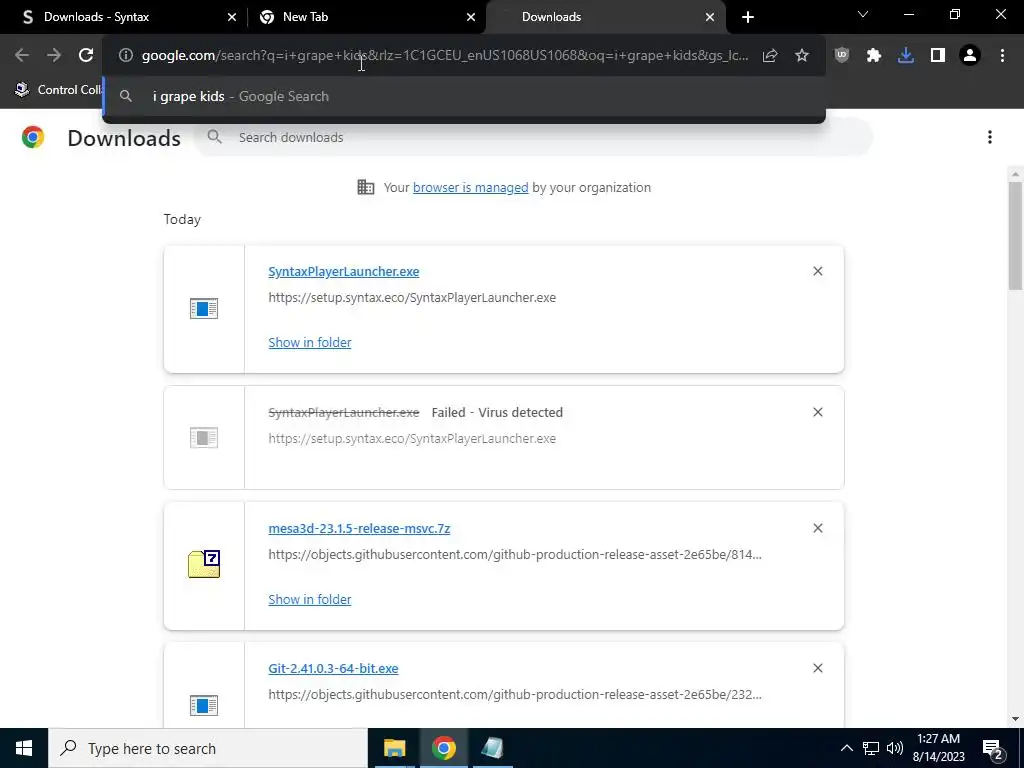Open the taskbar clock showing 1:27 AM

coord(938,748)
